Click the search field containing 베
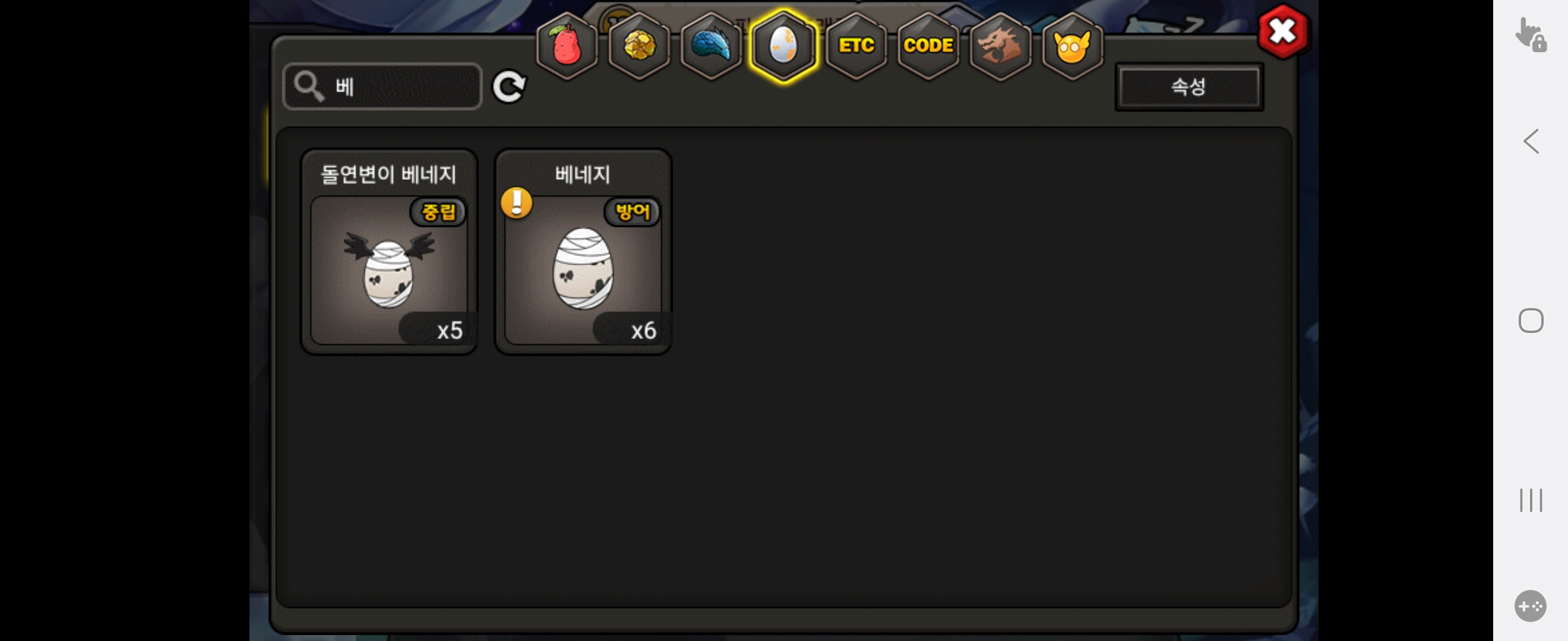 383,87
